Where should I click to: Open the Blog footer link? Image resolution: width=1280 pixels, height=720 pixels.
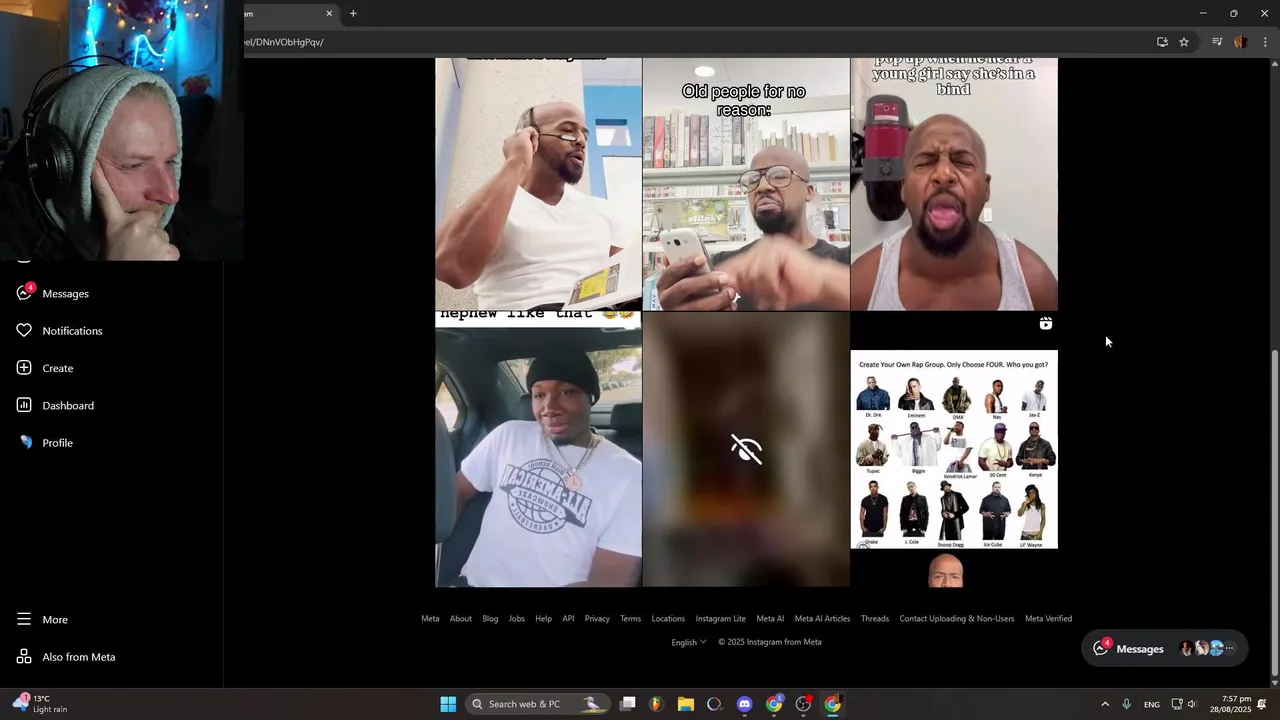coord(490,618)
